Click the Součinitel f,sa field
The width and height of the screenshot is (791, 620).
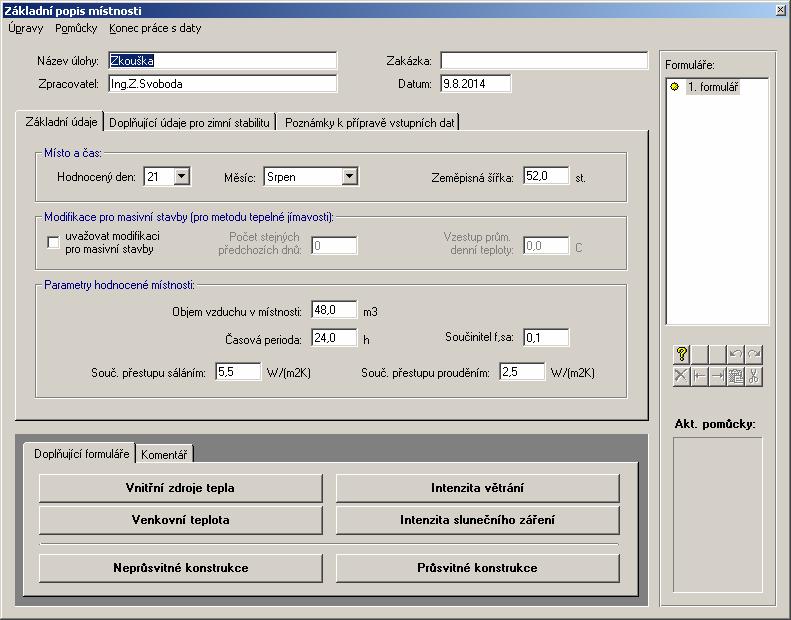546,337
